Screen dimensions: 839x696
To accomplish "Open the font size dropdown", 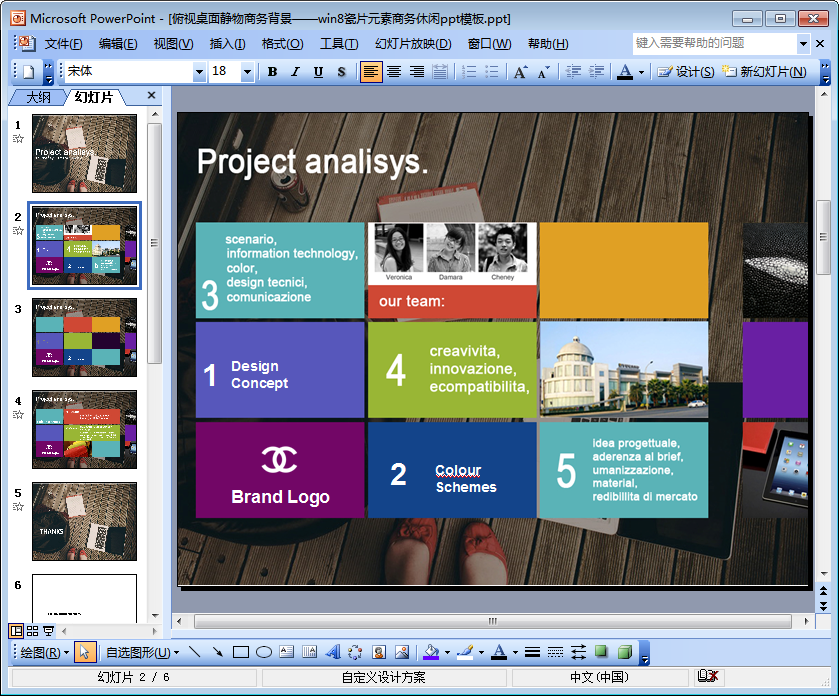I will coord(246,72).
